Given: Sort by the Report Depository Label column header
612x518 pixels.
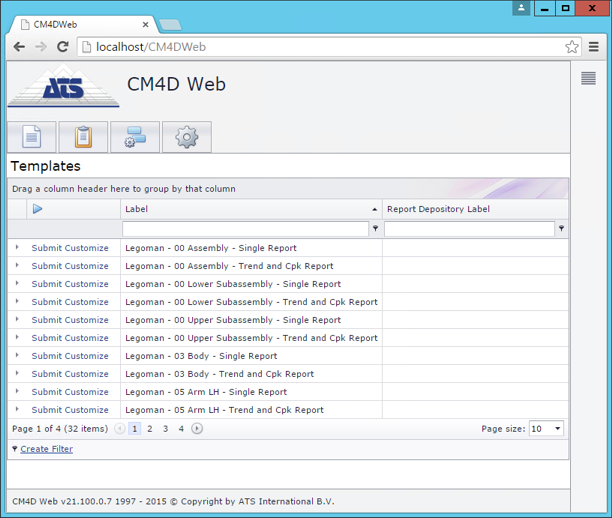Looking at the screenshot, I should coord(475,209).
